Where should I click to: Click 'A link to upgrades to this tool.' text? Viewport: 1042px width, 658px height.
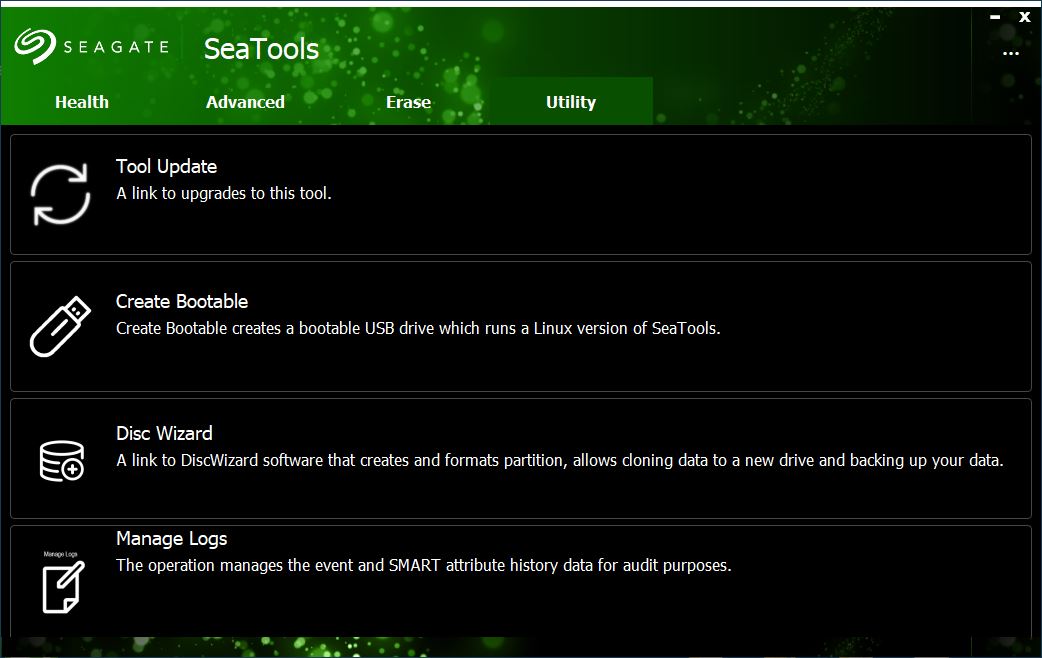(x=223, y=193)
